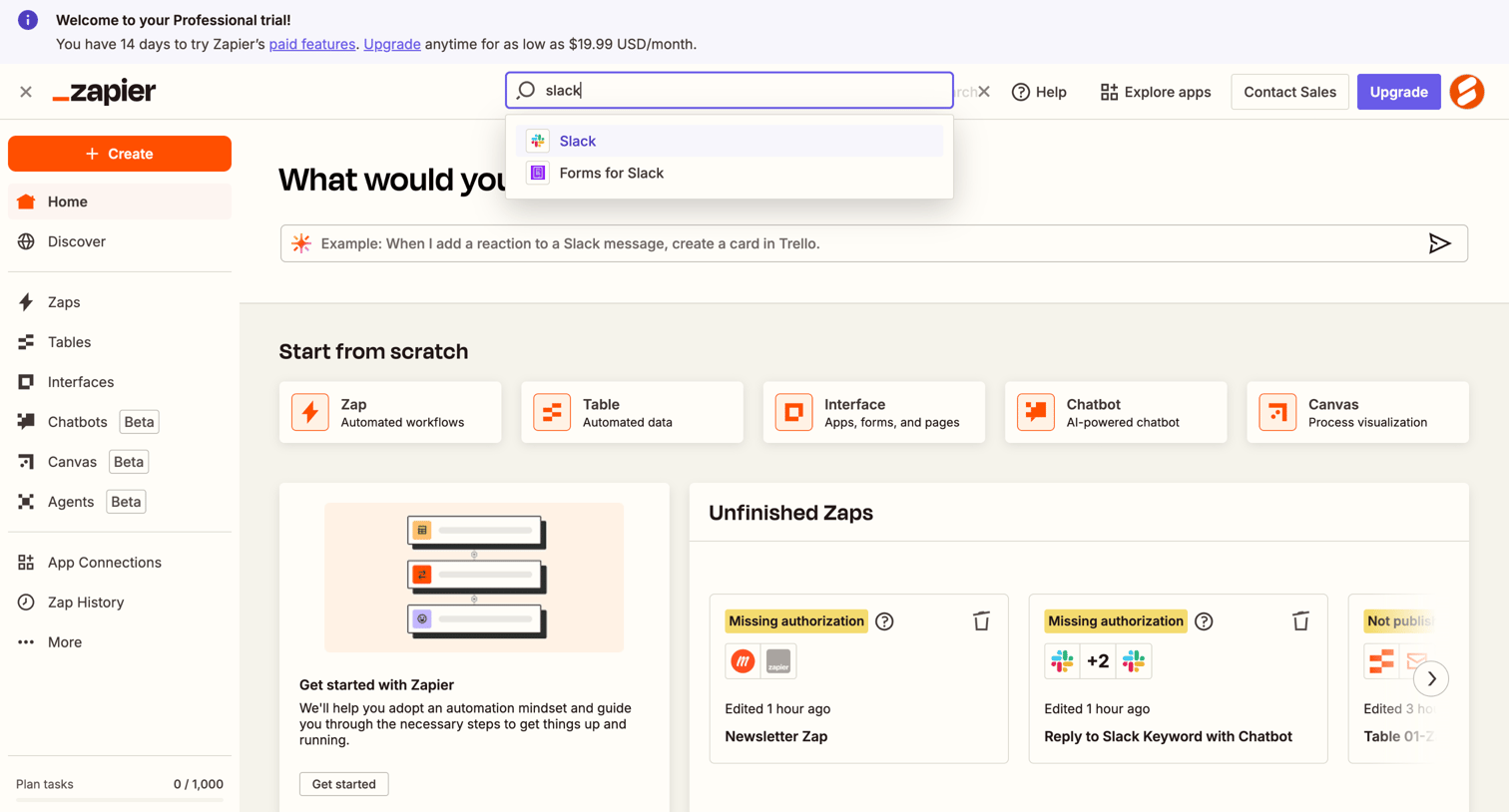Close the sidebar with the X icon
The image size is (1509, 812).
pos(26,92)
